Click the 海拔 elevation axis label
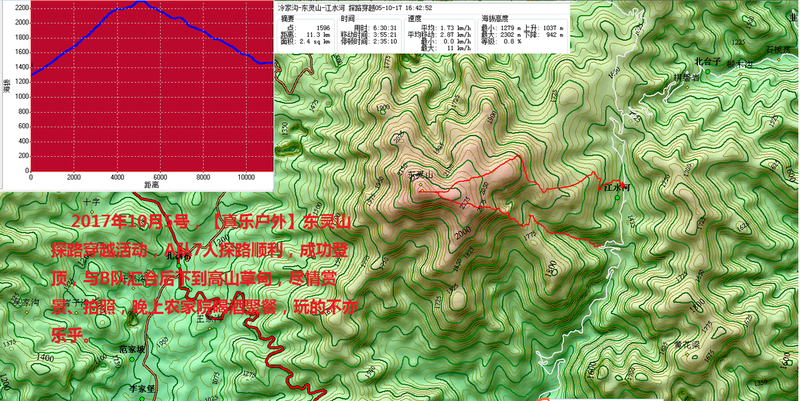 (x=5, y=92)
